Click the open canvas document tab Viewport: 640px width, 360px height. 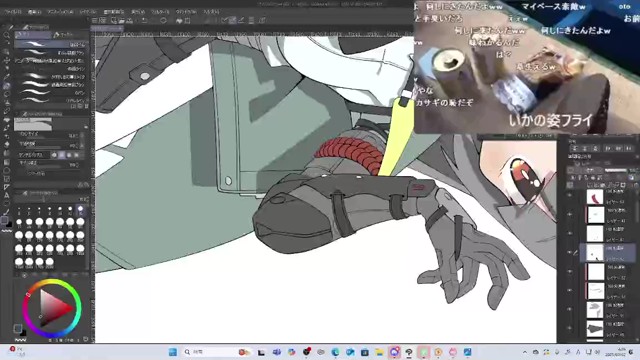point(107,29)
